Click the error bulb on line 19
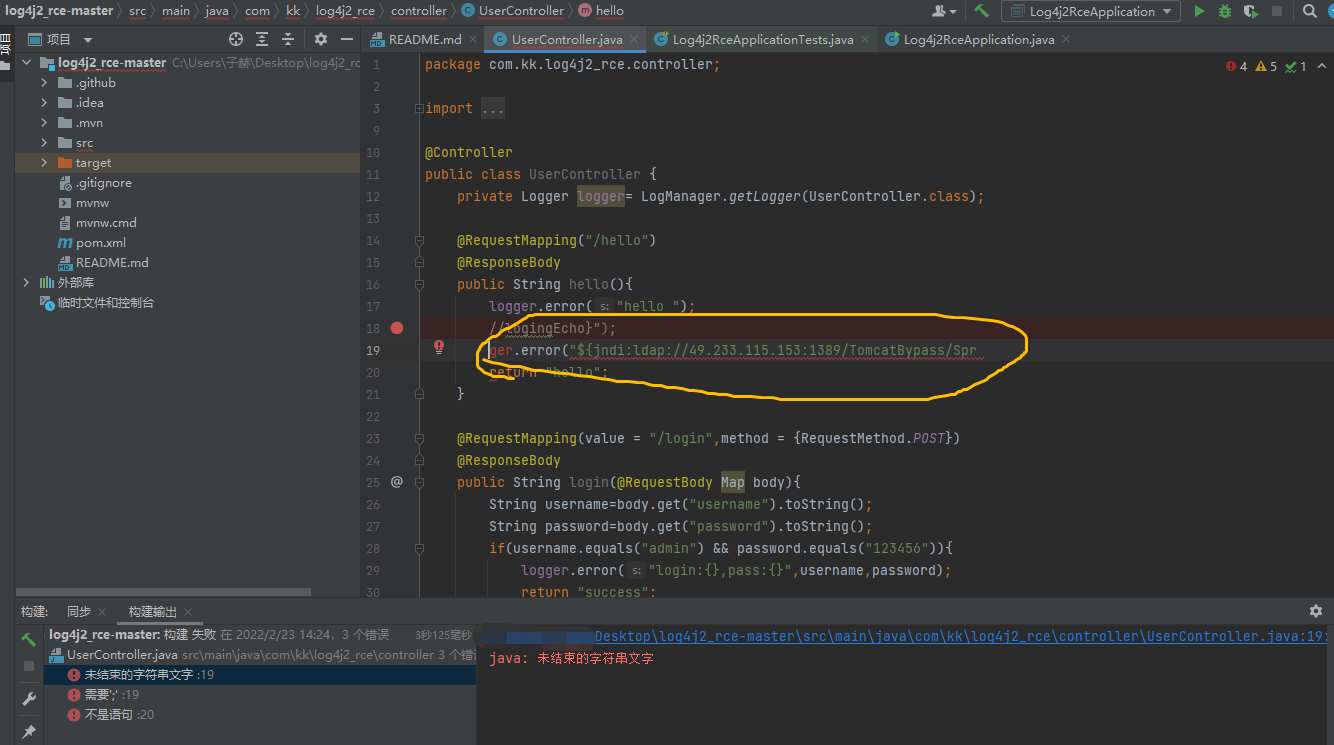The image size is (1334, 745). [x=438, y=347]
